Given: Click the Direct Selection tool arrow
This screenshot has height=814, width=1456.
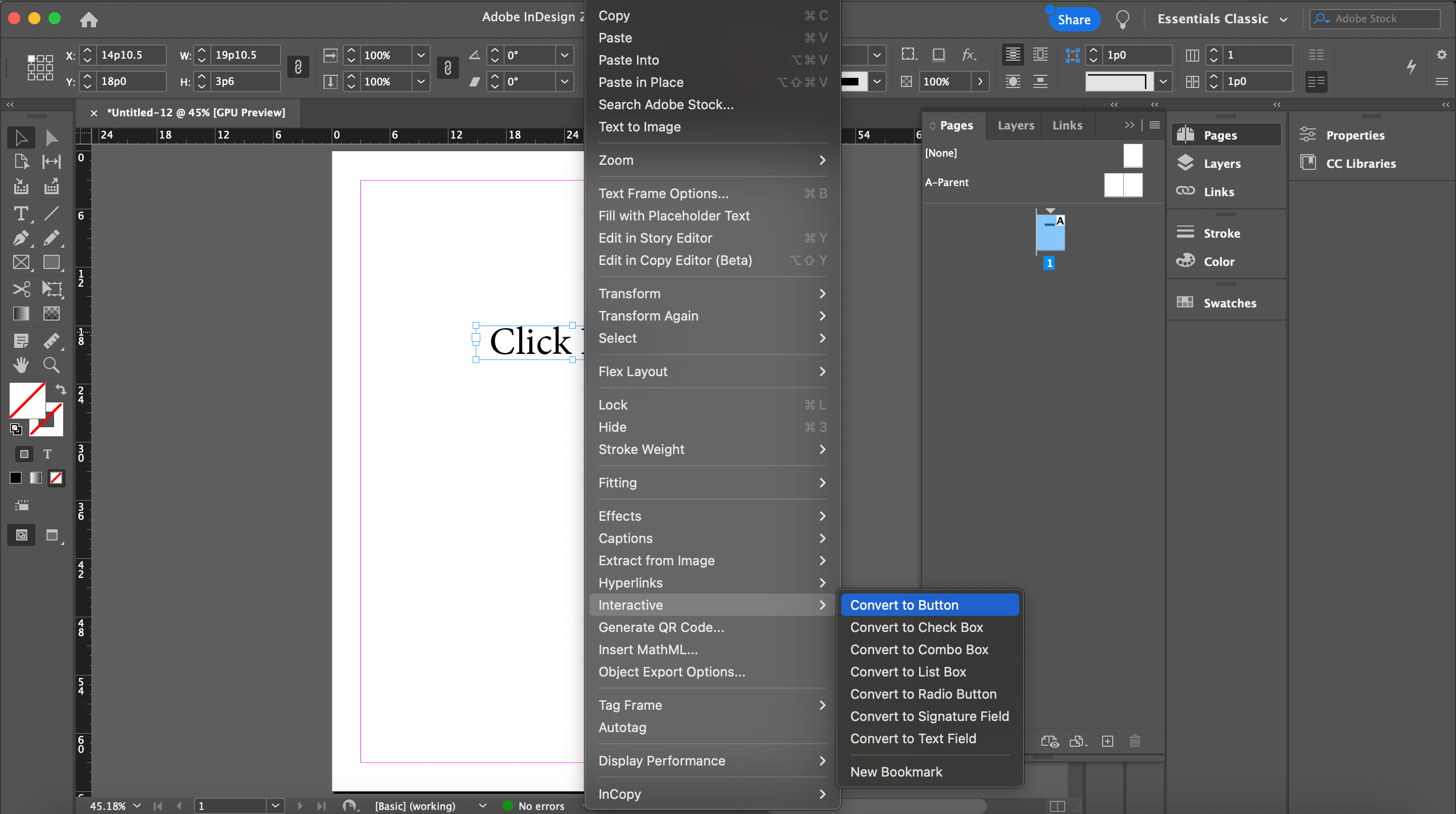Looking at the screenshot, I should click(52, 138).
